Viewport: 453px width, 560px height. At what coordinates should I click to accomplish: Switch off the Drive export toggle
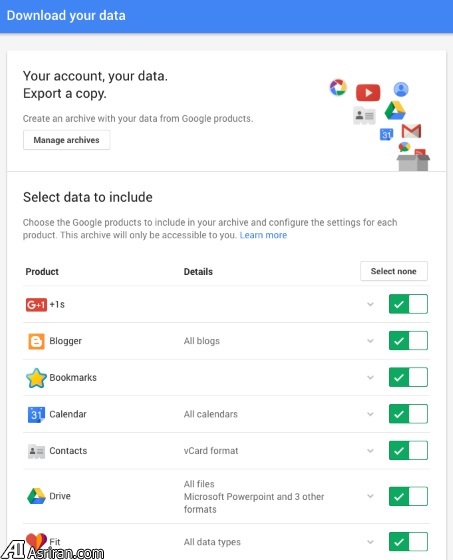coord(408,496)
